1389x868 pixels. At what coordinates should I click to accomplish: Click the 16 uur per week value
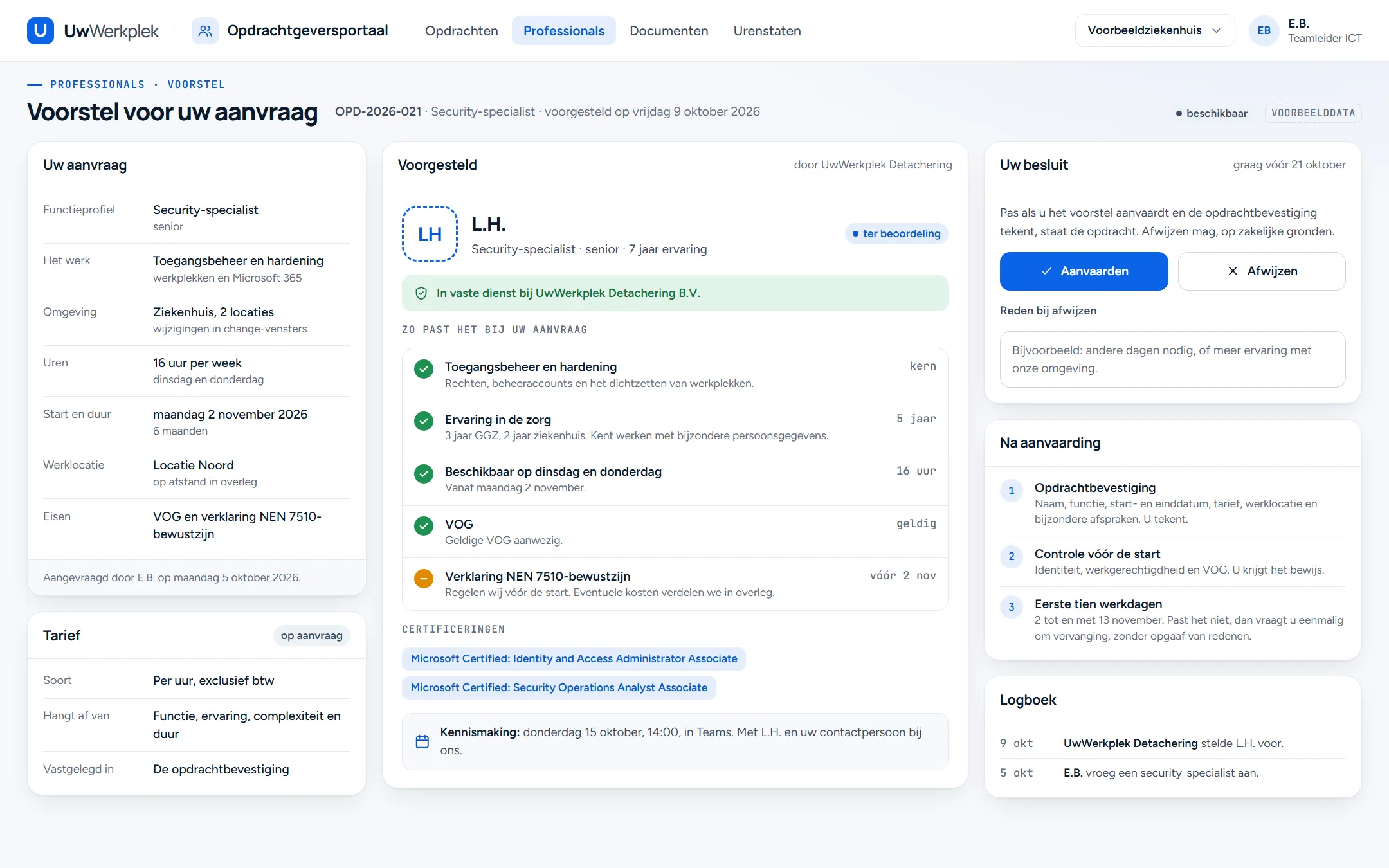[197, 363]
